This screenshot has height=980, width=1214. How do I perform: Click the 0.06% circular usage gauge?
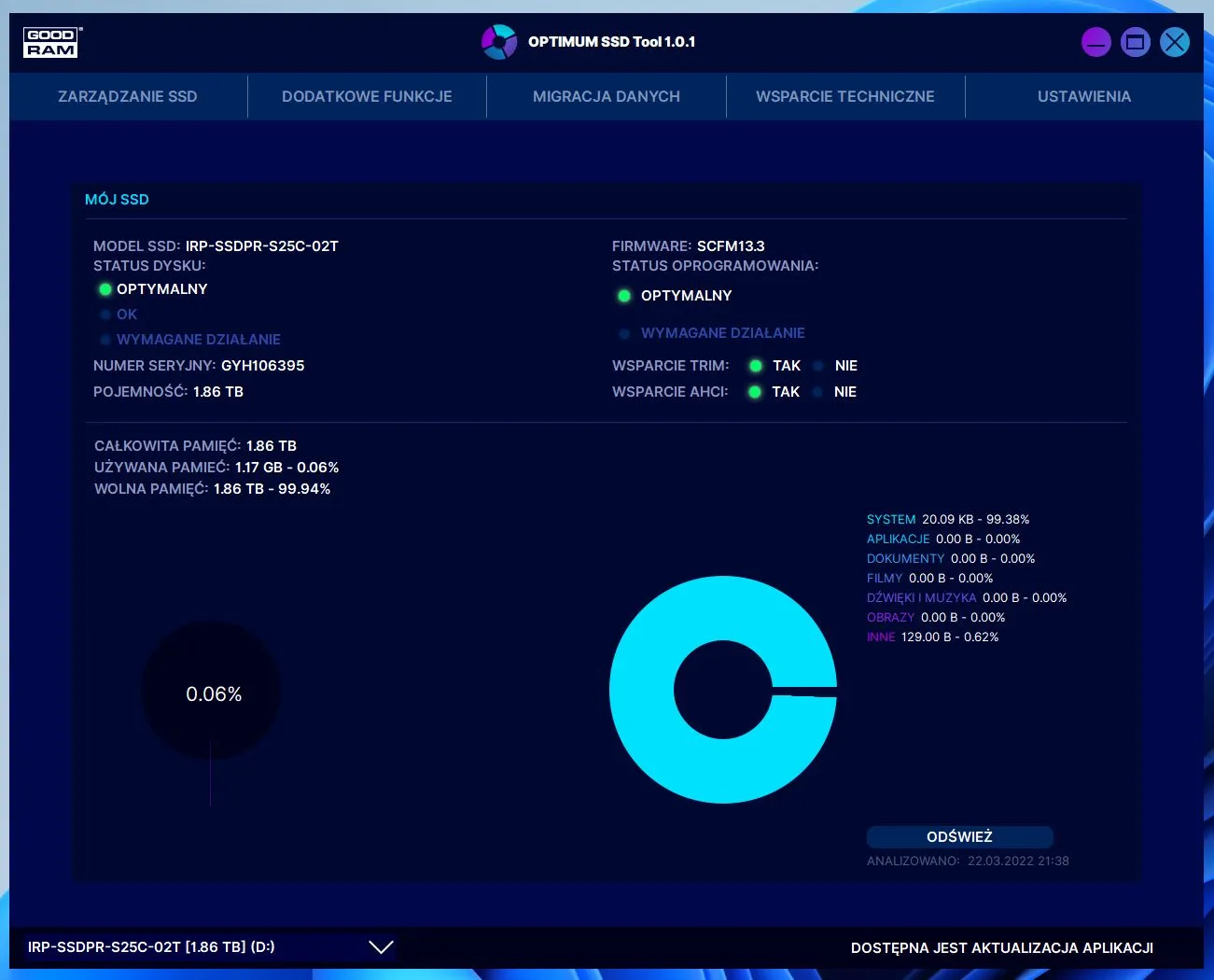[212, 692]
